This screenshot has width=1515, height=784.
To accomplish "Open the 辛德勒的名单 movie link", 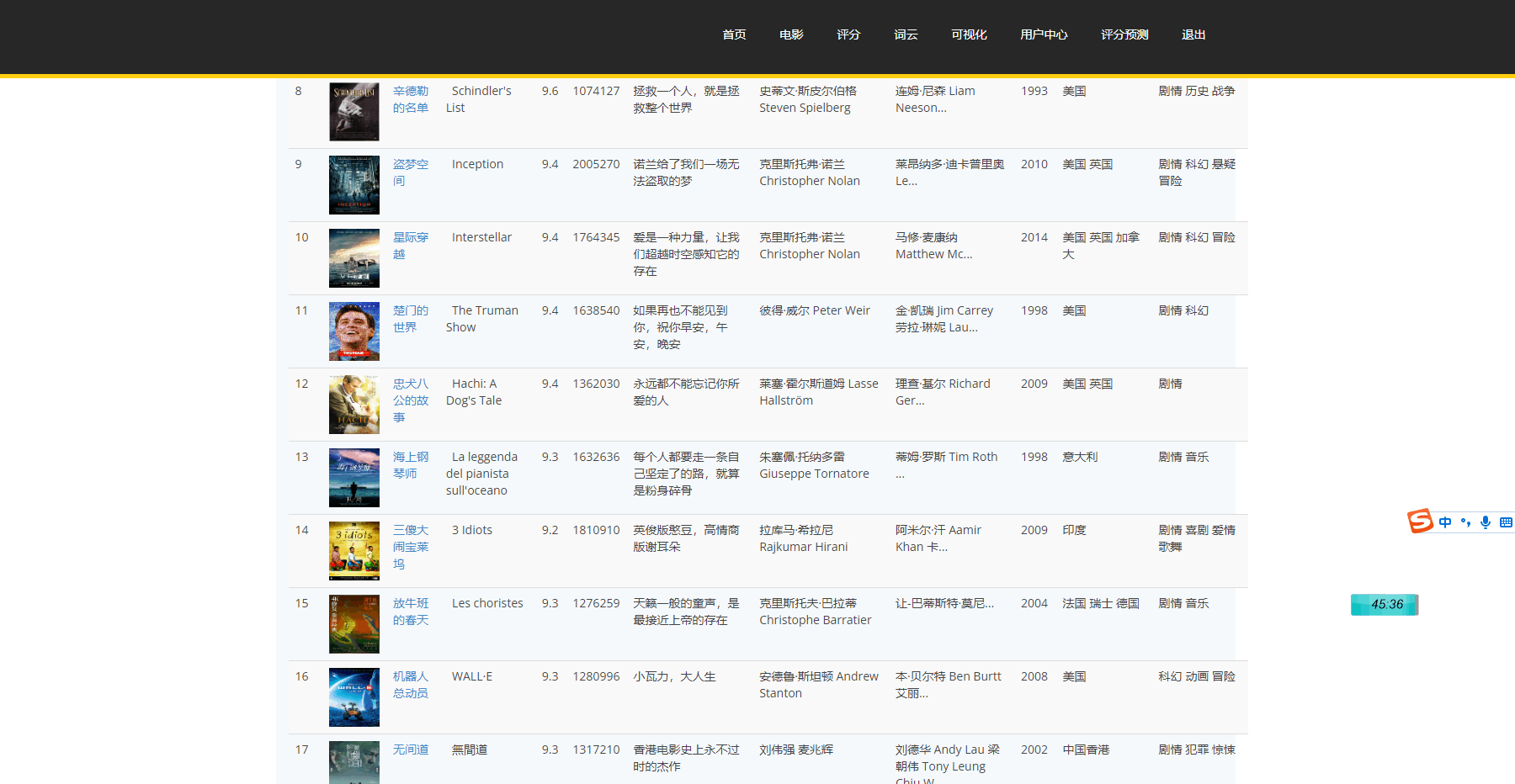I will pos(411,99).
